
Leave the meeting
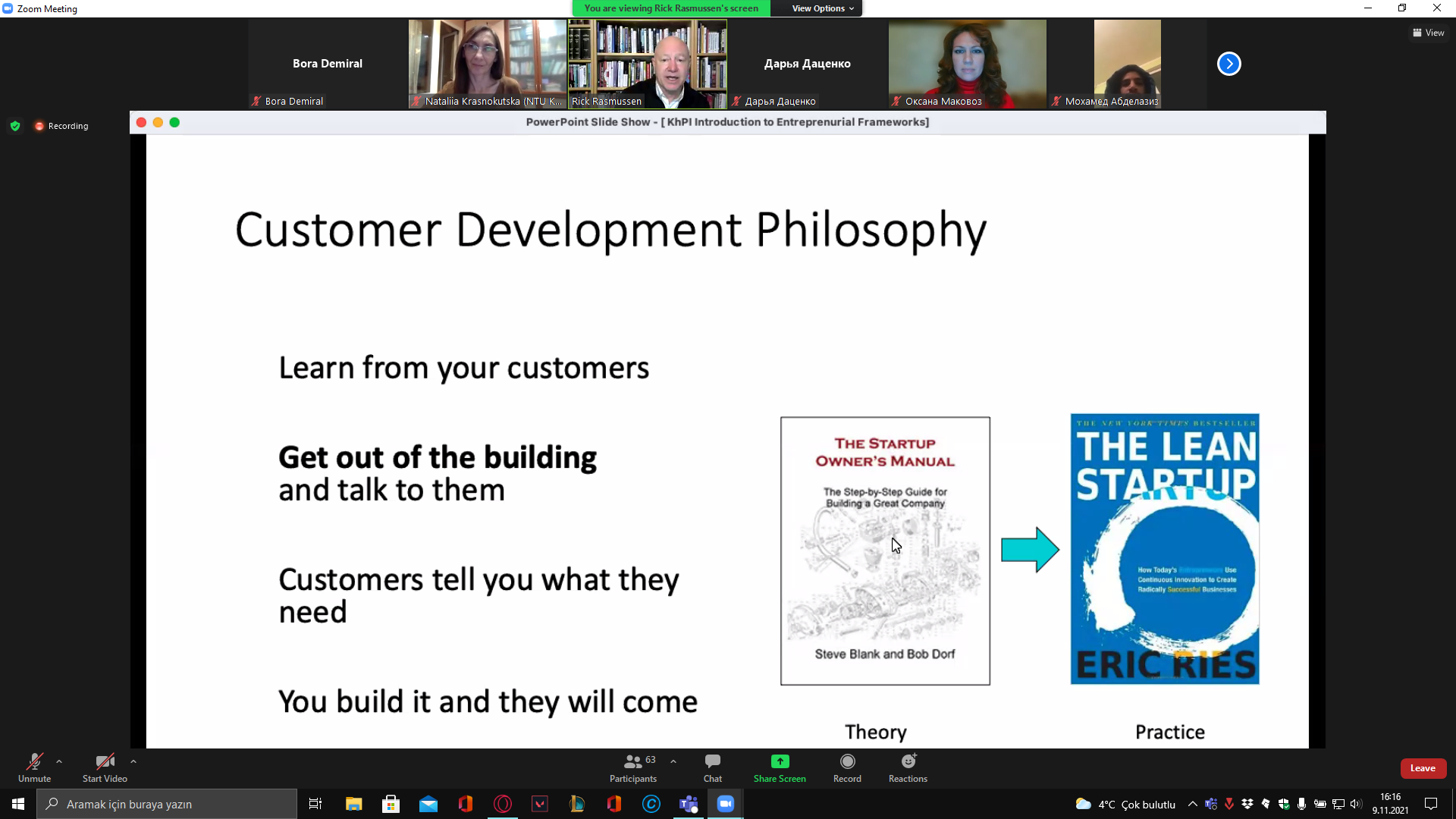click(1423, 768)
